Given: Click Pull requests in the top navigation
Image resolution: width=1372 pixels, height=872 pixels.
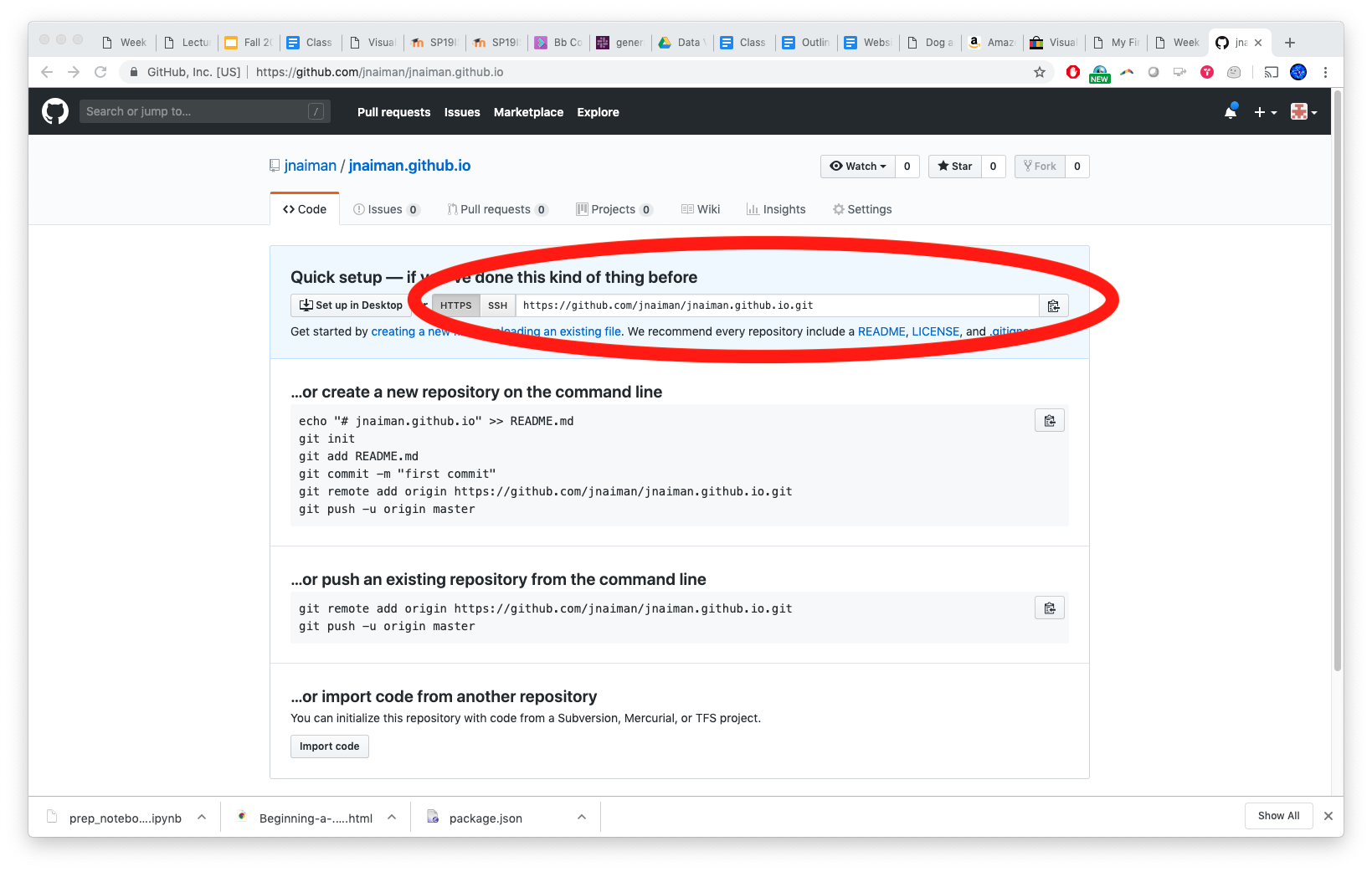Looking at the screenshot, I should (x=393, y=112).
